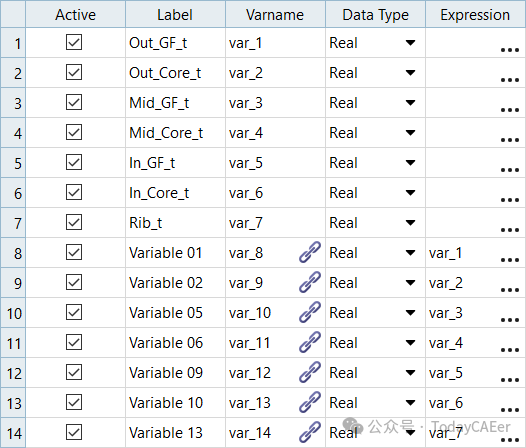Select row number 5 header
Image resolution: width=526 pixels, height=448 pixels.
pyautogui.click(x=13, y=163)
